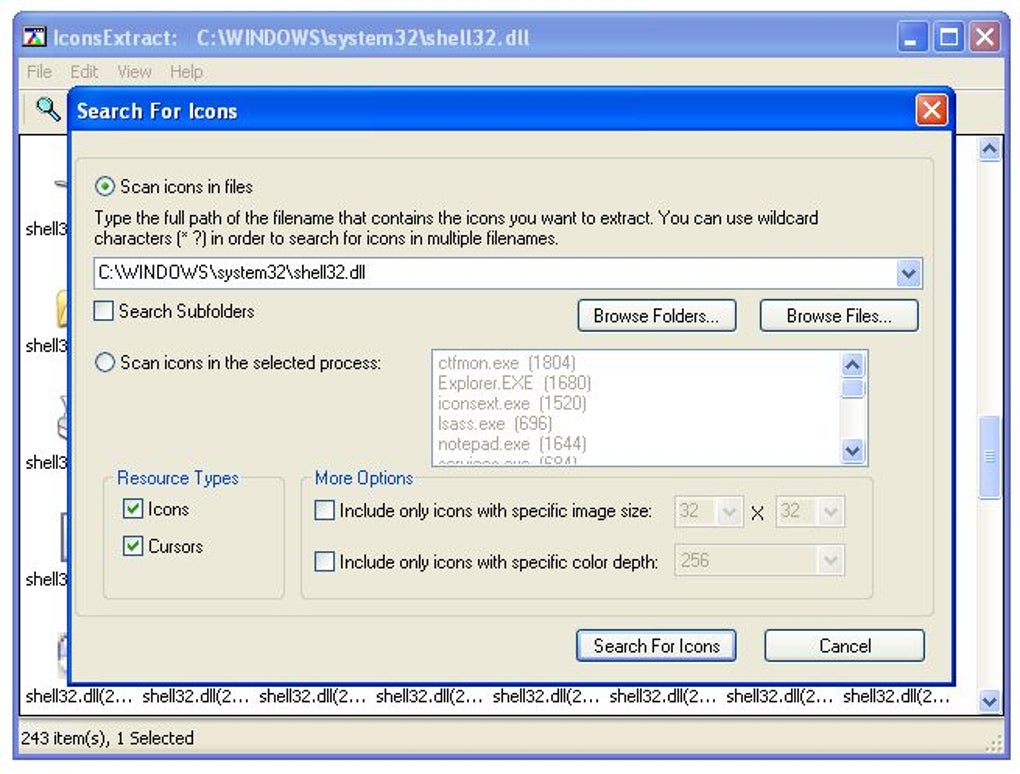Viewport: 1020px width, 774px height.
Task: Select Explorer.EXE (1680) in process list
Action: click(x=515, y=382)
